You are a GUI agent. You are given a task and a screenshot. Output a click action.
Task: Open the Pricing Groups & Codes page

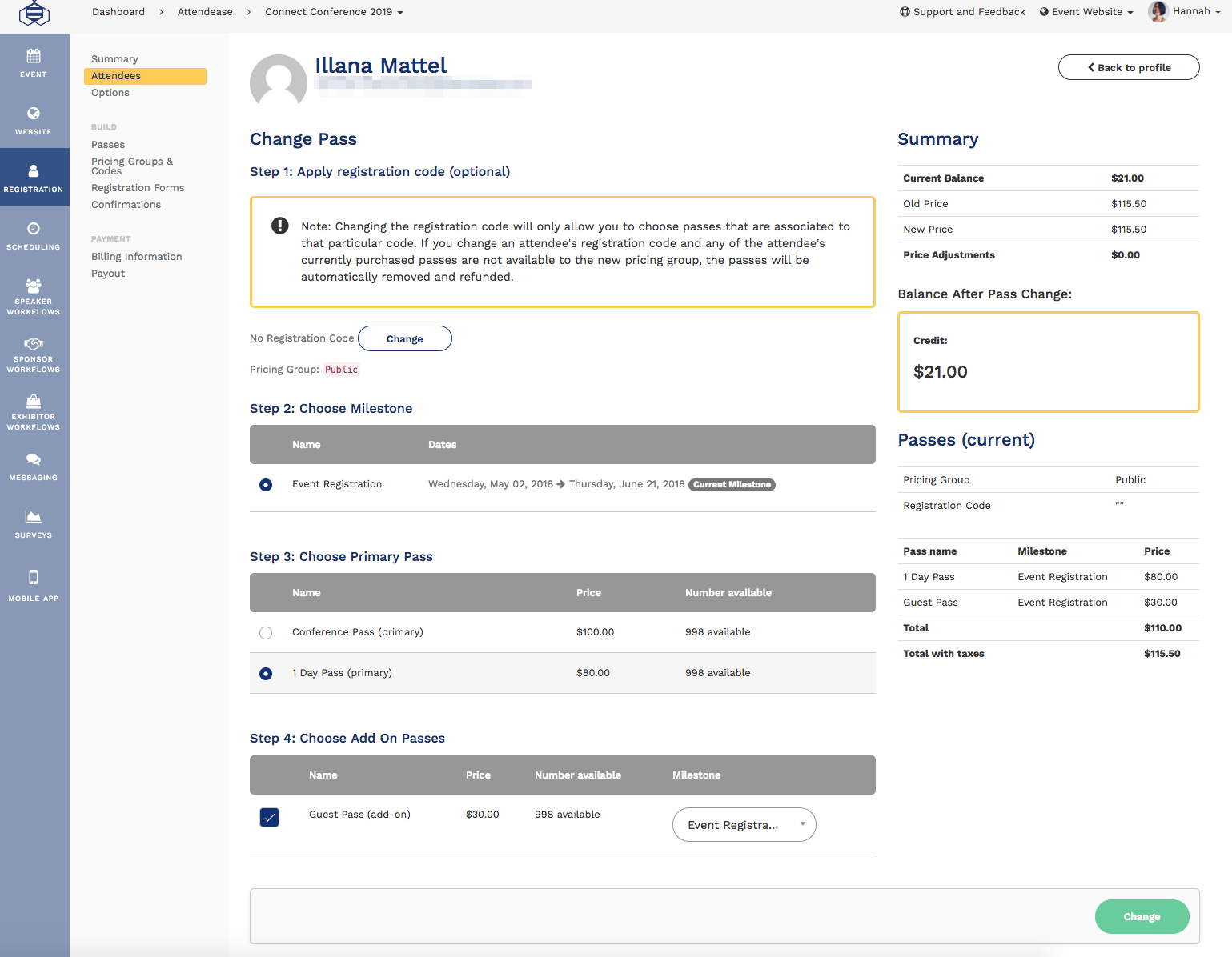[x=132, y=166]
